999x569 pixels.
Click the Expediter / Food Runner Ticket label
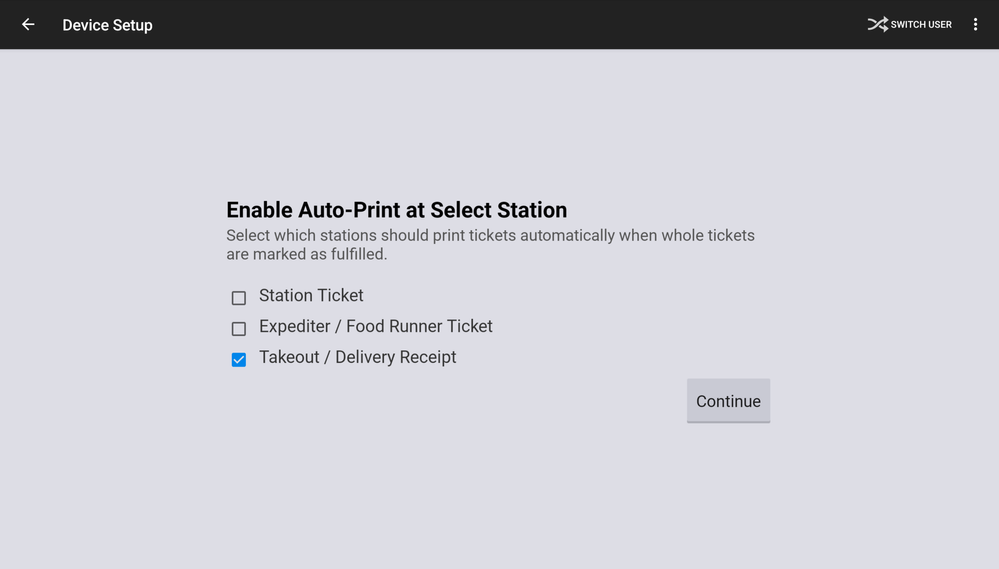[x=375, y=327]
